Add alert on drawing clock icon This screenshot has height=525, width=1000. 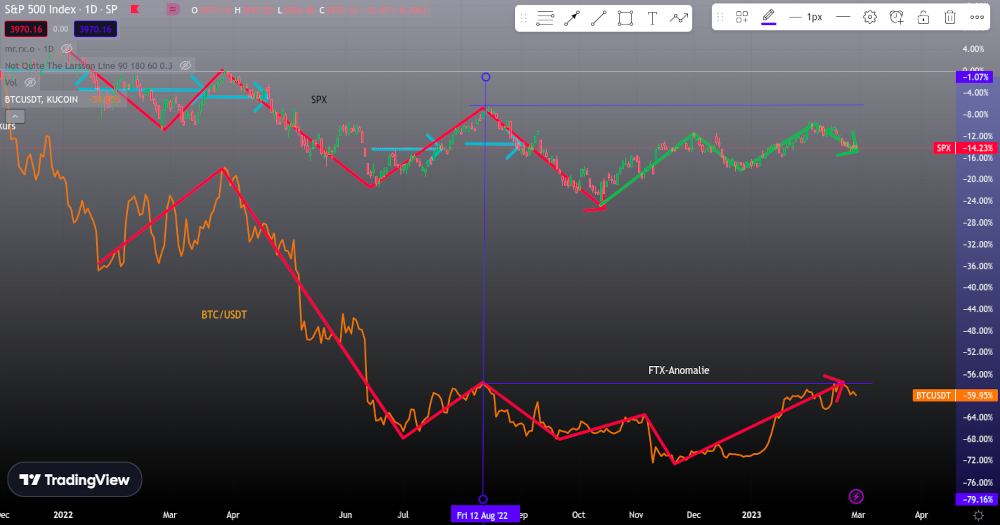(x=897, y=17)
